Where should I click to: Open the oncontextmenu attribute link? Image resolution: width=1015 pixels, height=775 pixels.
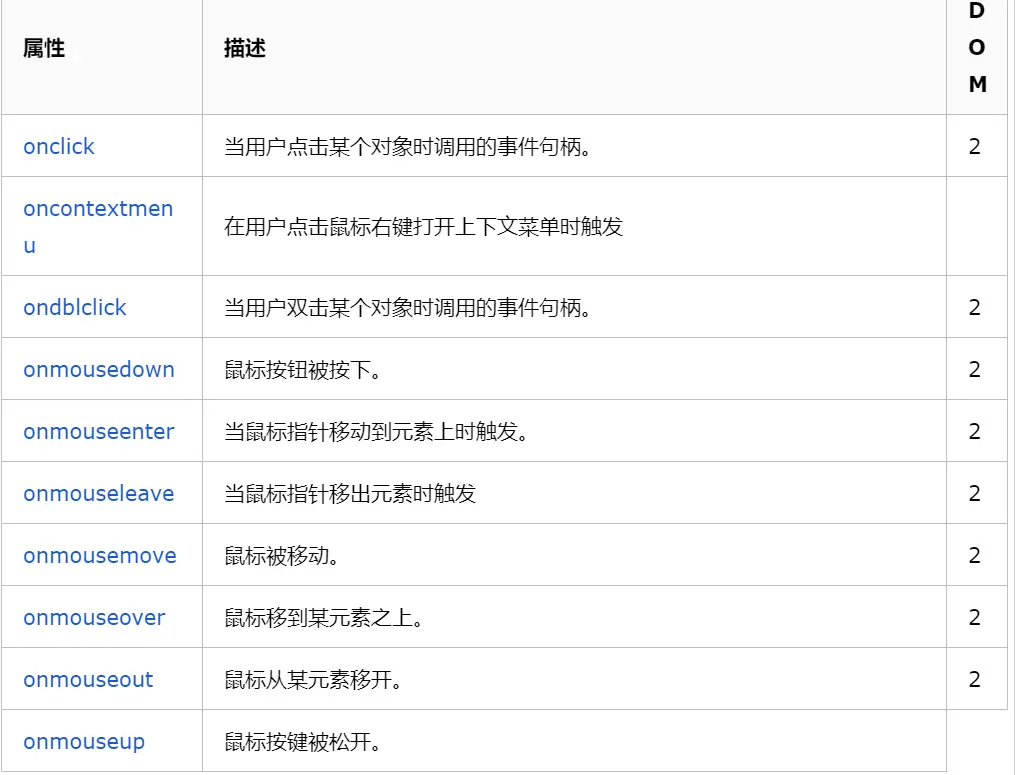(x=98, y=209)
